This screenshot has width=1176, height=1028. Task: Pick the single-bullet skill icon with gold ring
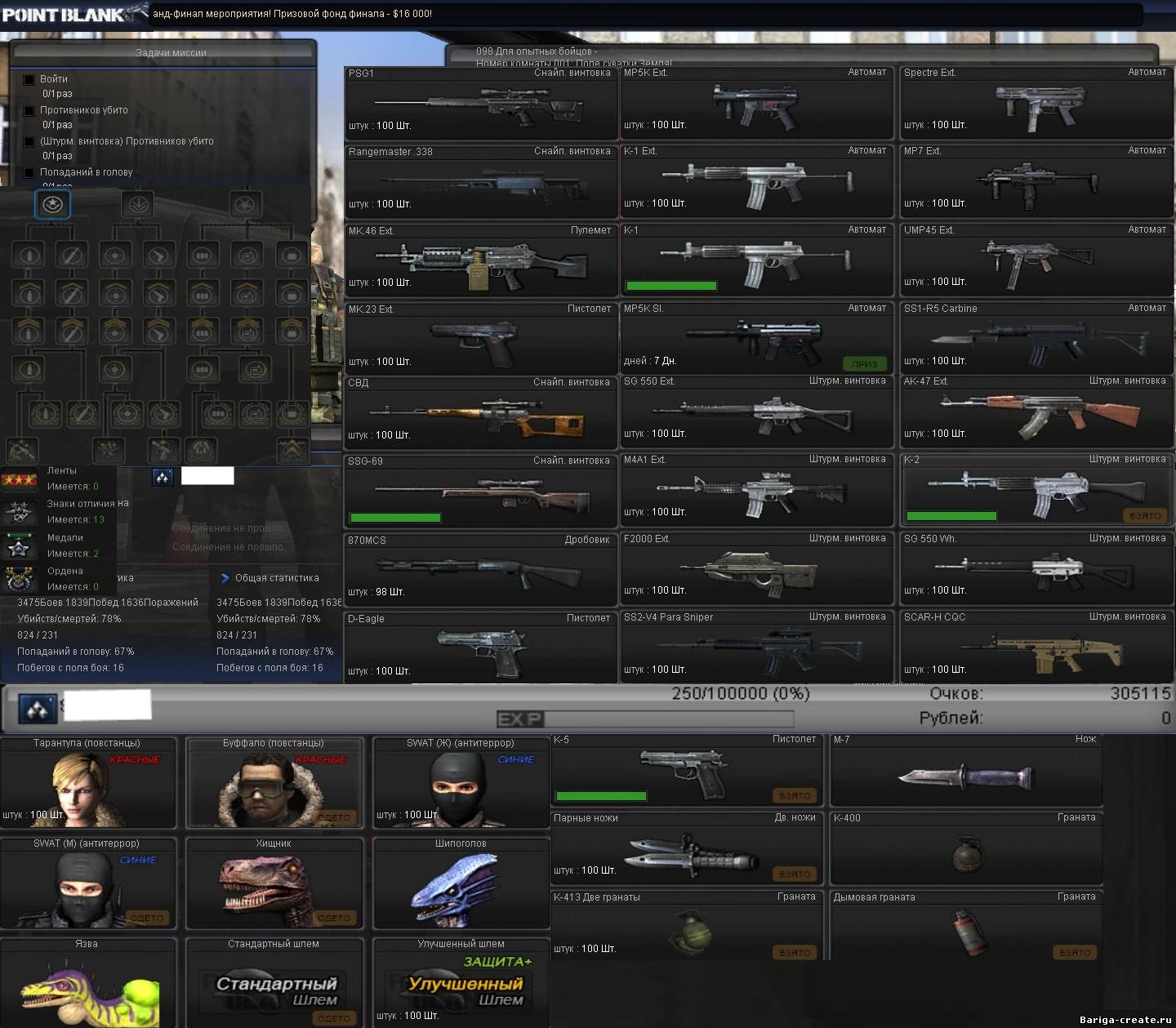tap(27, 370)
